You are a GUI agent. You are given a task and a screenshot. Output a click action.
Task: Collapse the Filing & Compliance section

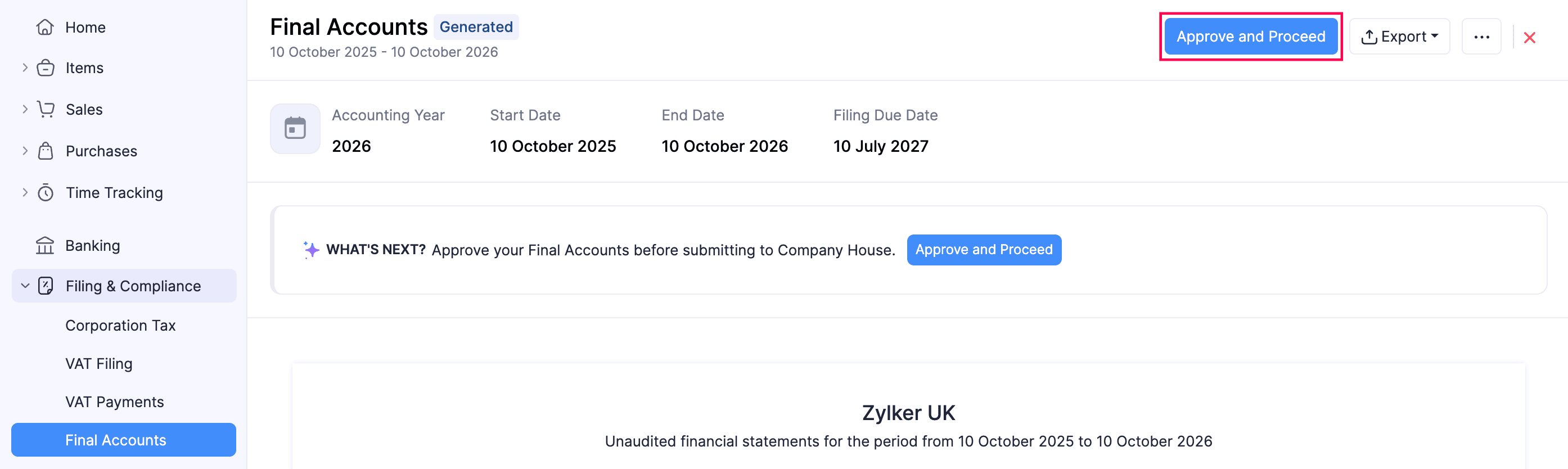(25, 286)
